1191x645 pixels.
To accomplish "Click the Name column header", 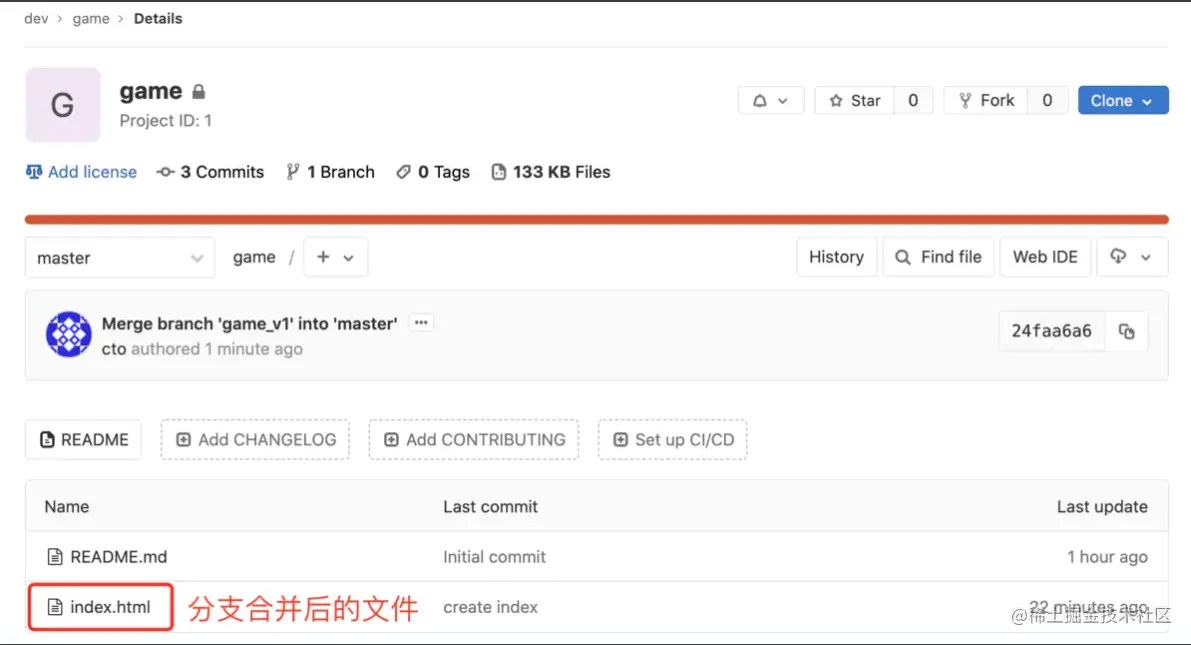I will (67, 507).
